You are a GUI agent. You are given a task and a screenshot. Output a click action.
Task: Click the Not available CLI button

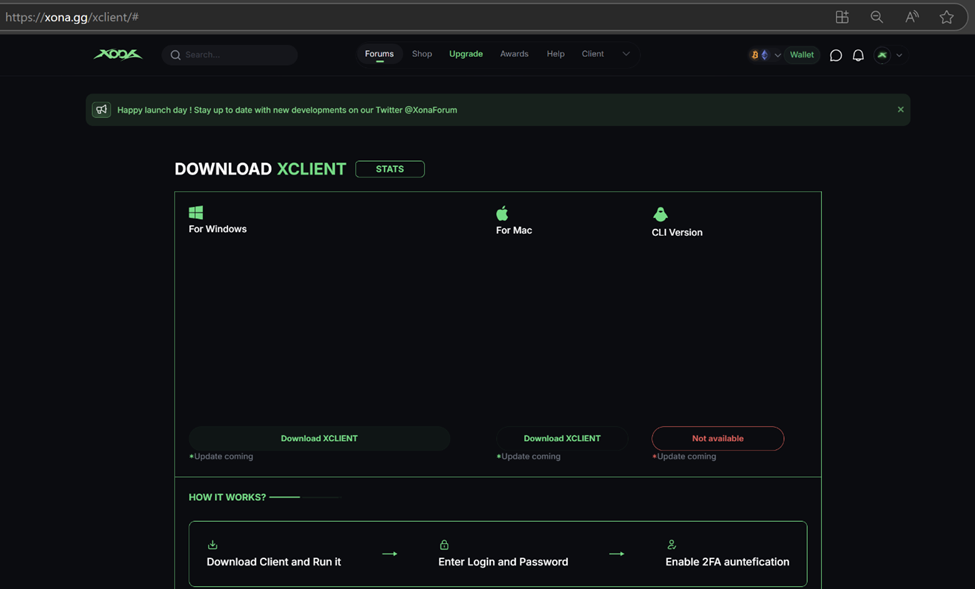718,438
